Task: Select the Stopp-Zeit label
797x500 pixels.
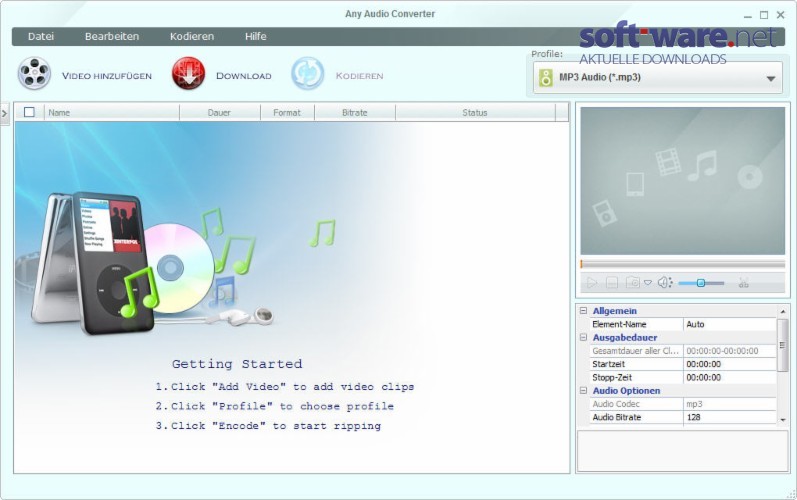Action: click(x=612, y=377)
